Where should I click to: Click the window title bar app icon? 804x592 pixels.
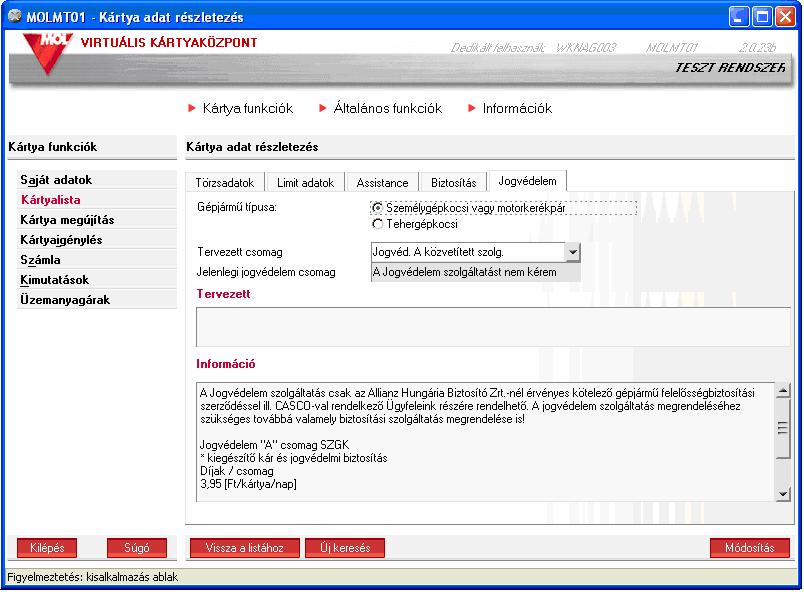(x=15, y=16)
